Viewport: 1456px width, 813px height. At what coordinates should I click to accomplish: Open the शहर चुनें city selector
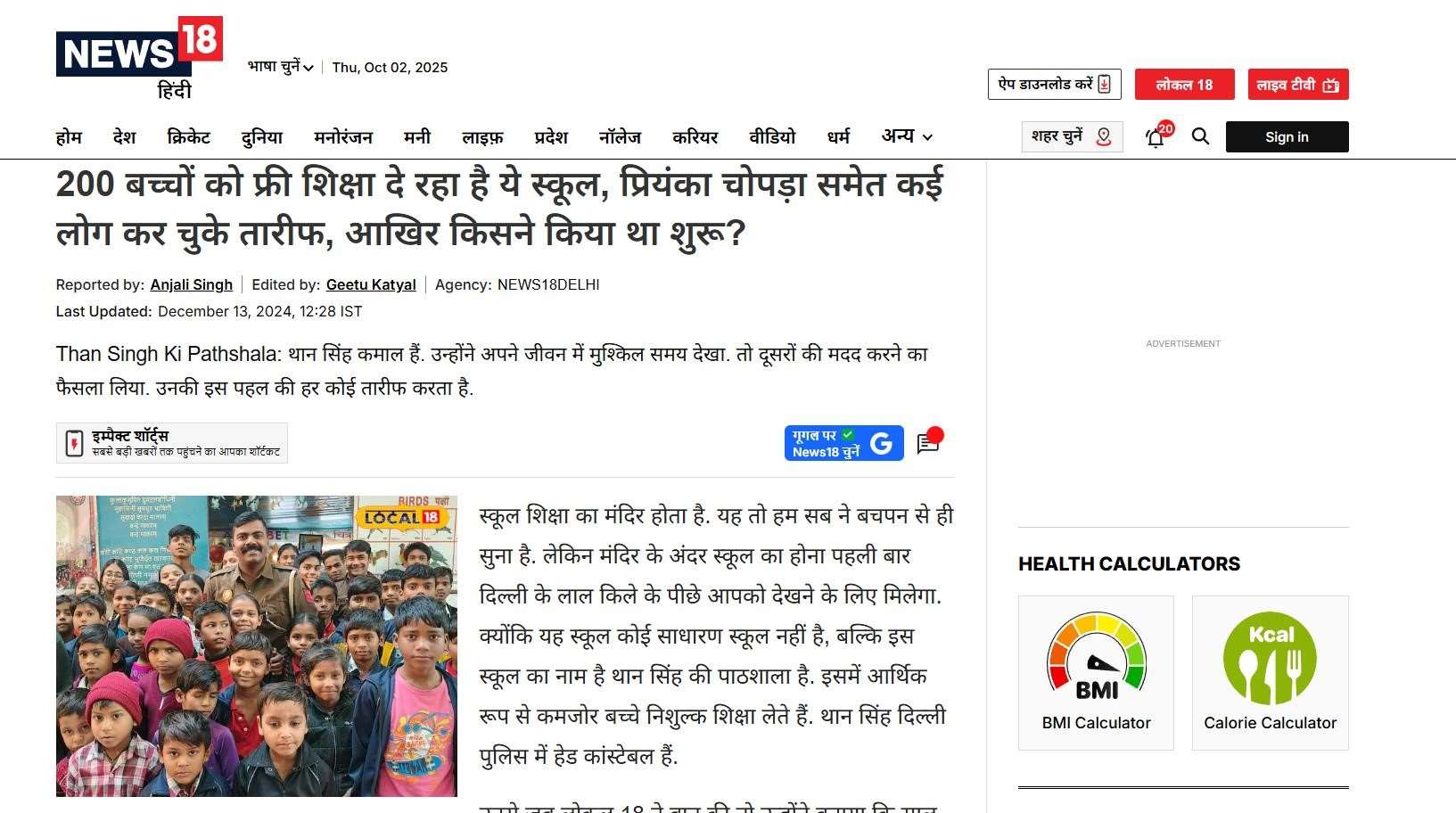1061,136
